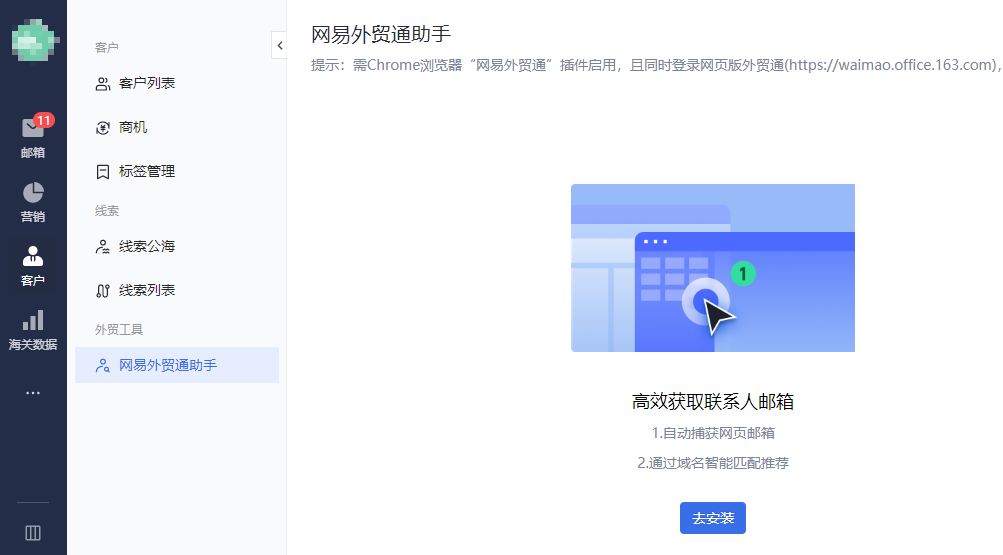1003x555 pixels.
Task: Open 标签管理 in the sidebar
Action: (147, 171)
